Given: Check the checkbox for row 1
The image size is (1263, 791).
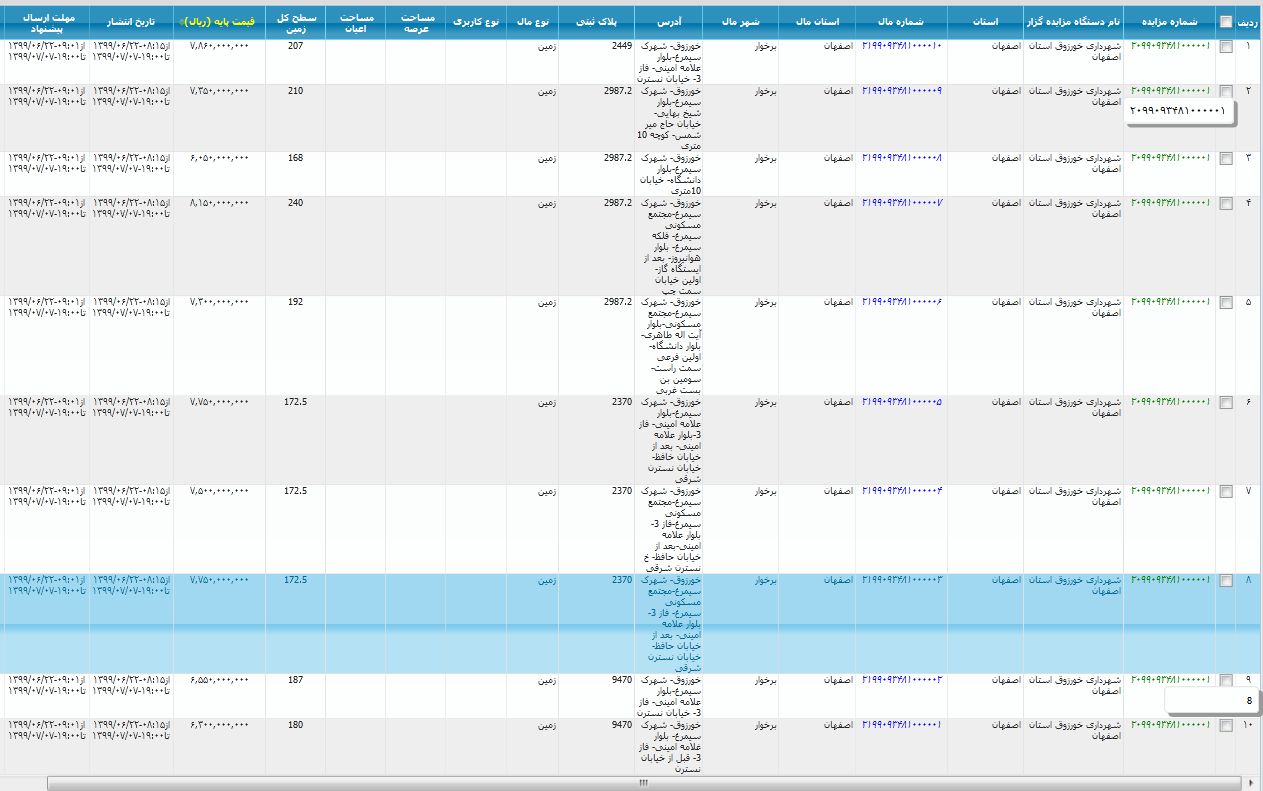Looking at the screenshot, I should coord(1226,47).
